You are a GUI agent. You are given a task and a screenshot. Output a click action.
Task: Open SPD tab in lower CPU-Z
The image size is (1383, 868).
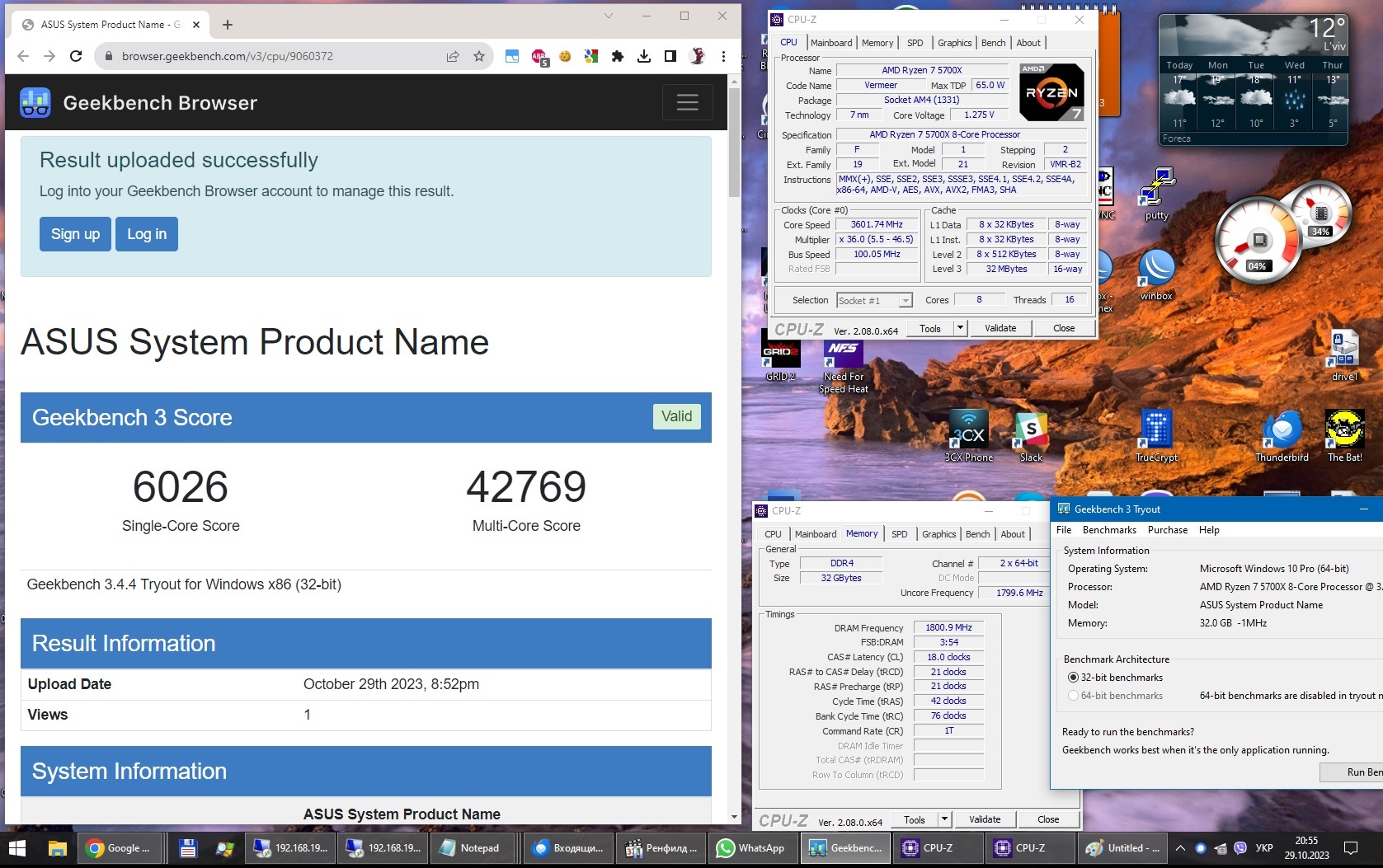(900, 534)
